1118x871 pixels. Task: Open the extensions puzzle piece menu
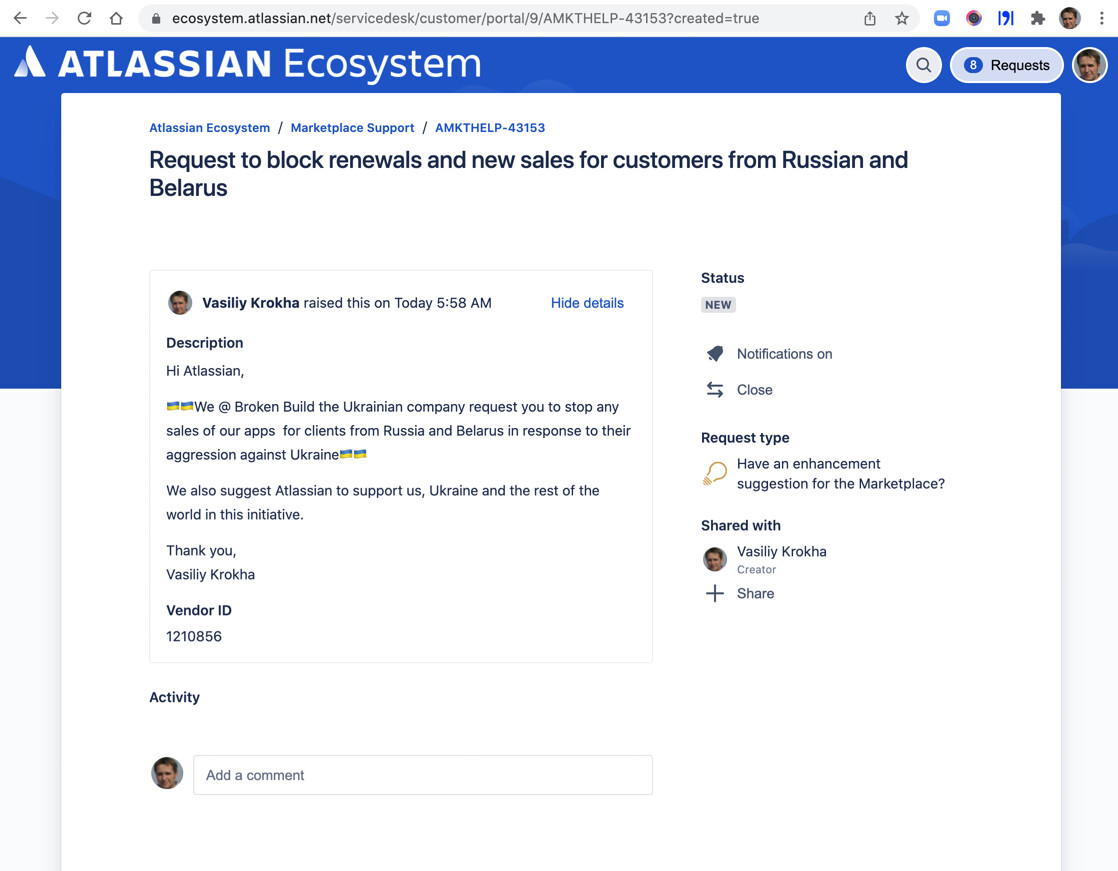click(x=1037, y=19)
